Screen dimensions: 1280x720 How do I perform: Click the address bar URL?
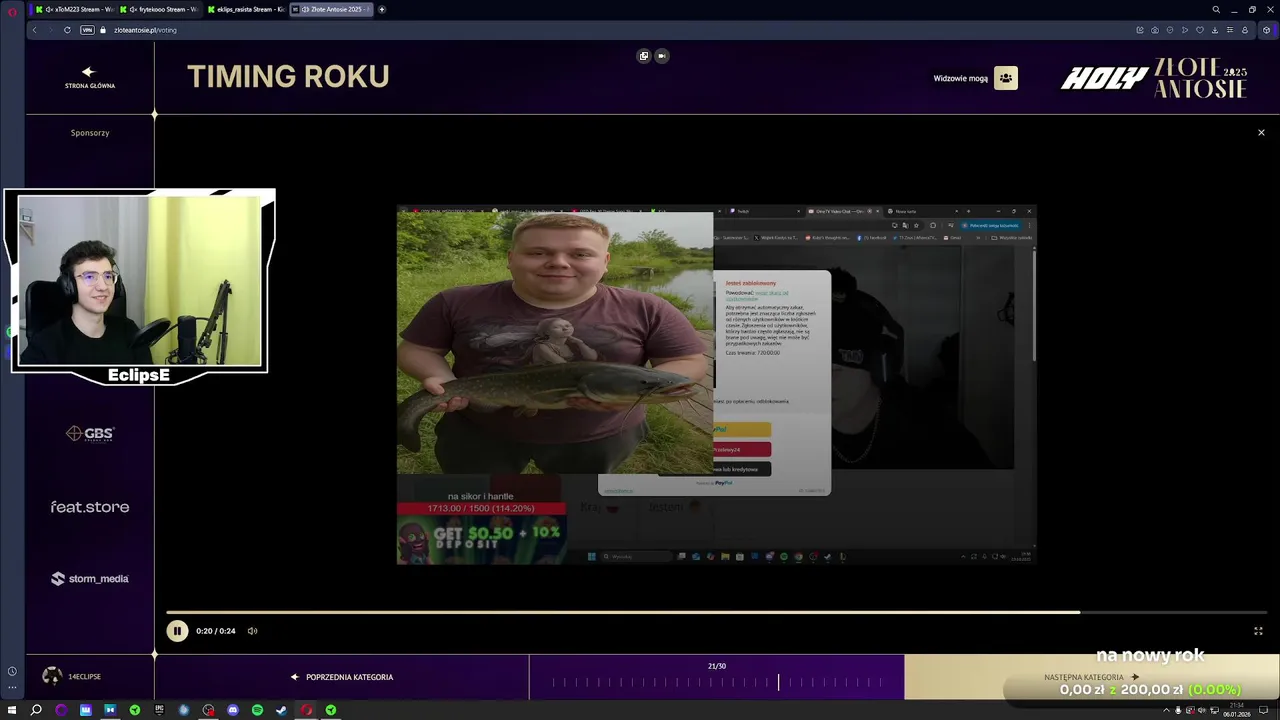[x=145, y=30]
